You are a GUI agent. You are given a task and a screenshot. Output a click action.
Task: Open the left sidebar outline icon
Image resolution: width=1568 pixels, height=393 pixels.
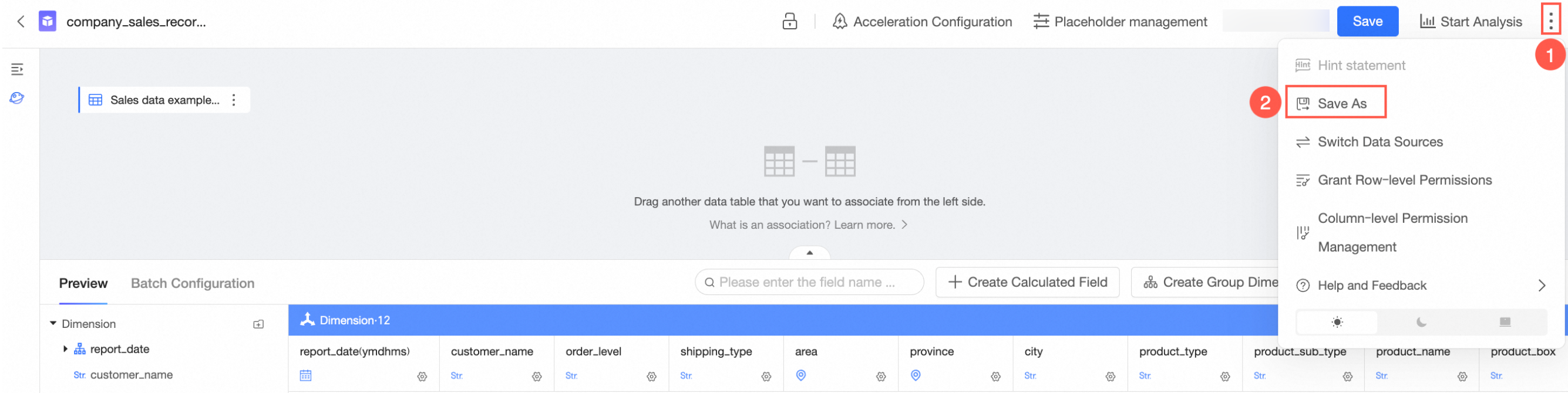click(x=17, y=69)
